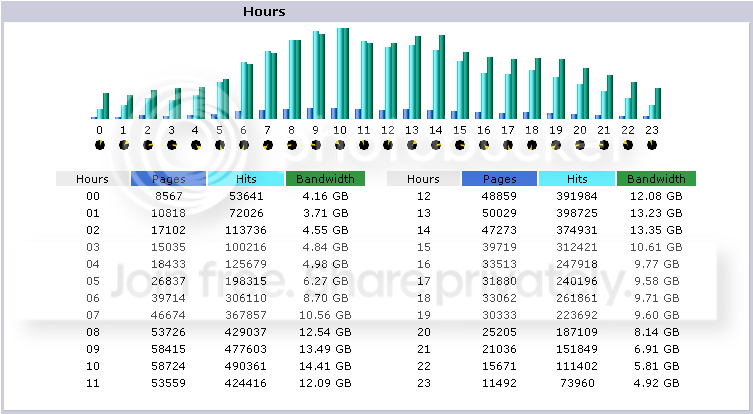Click the 398725 hits value for hour 13

[x=577, y=213]
